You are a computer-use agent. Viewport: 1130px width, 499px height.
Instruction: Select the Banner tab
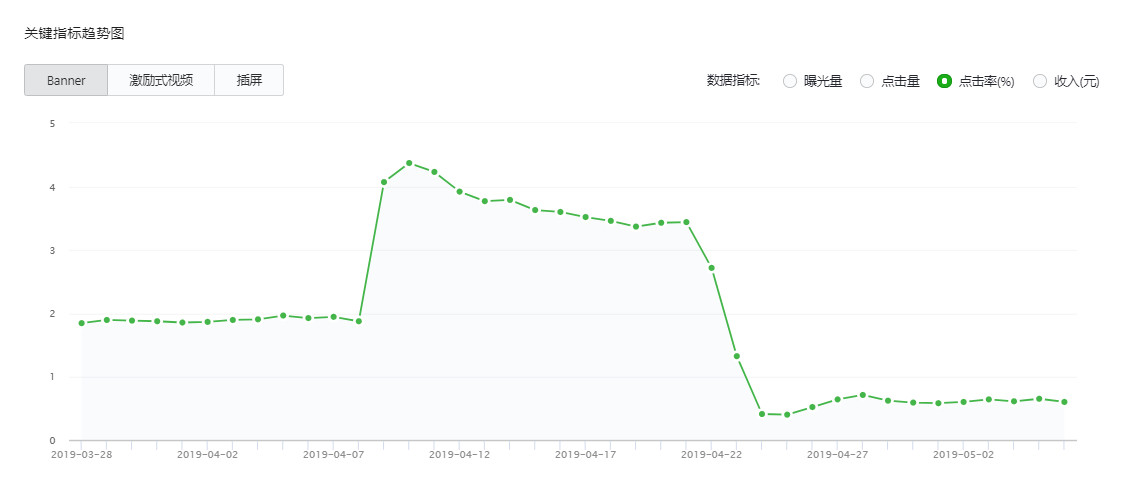tap(66, 80)
